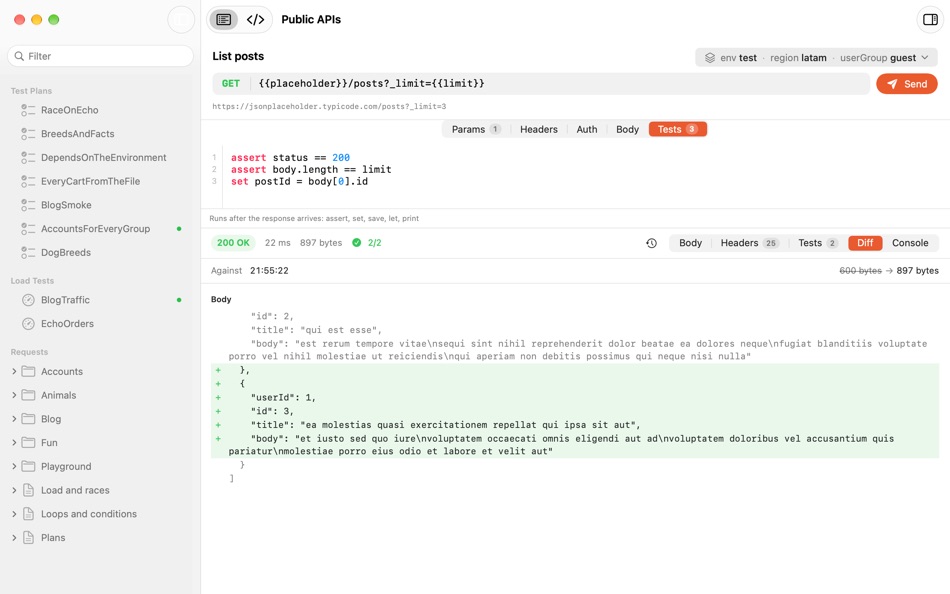Expand the Accounts folder

tap(14, 371)
